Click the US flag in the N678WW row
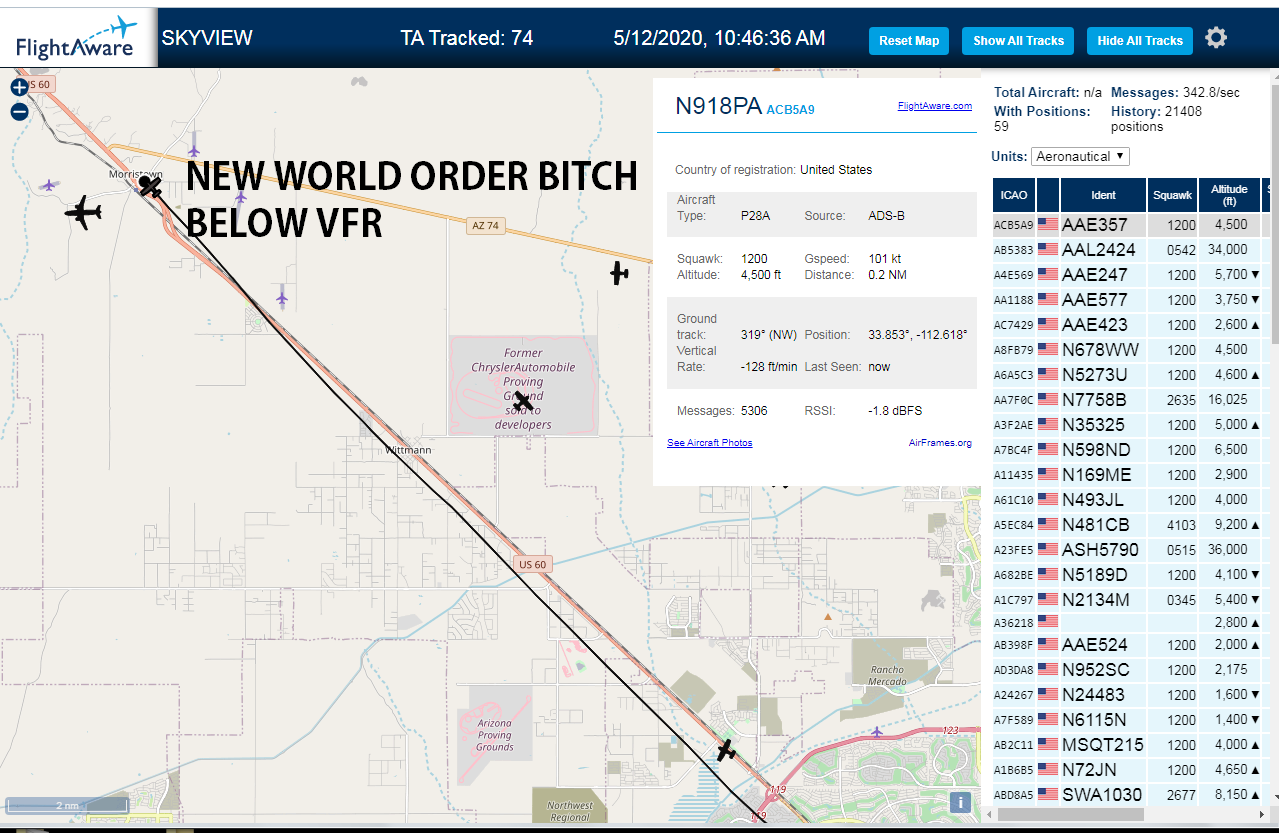 point(1048,350)
